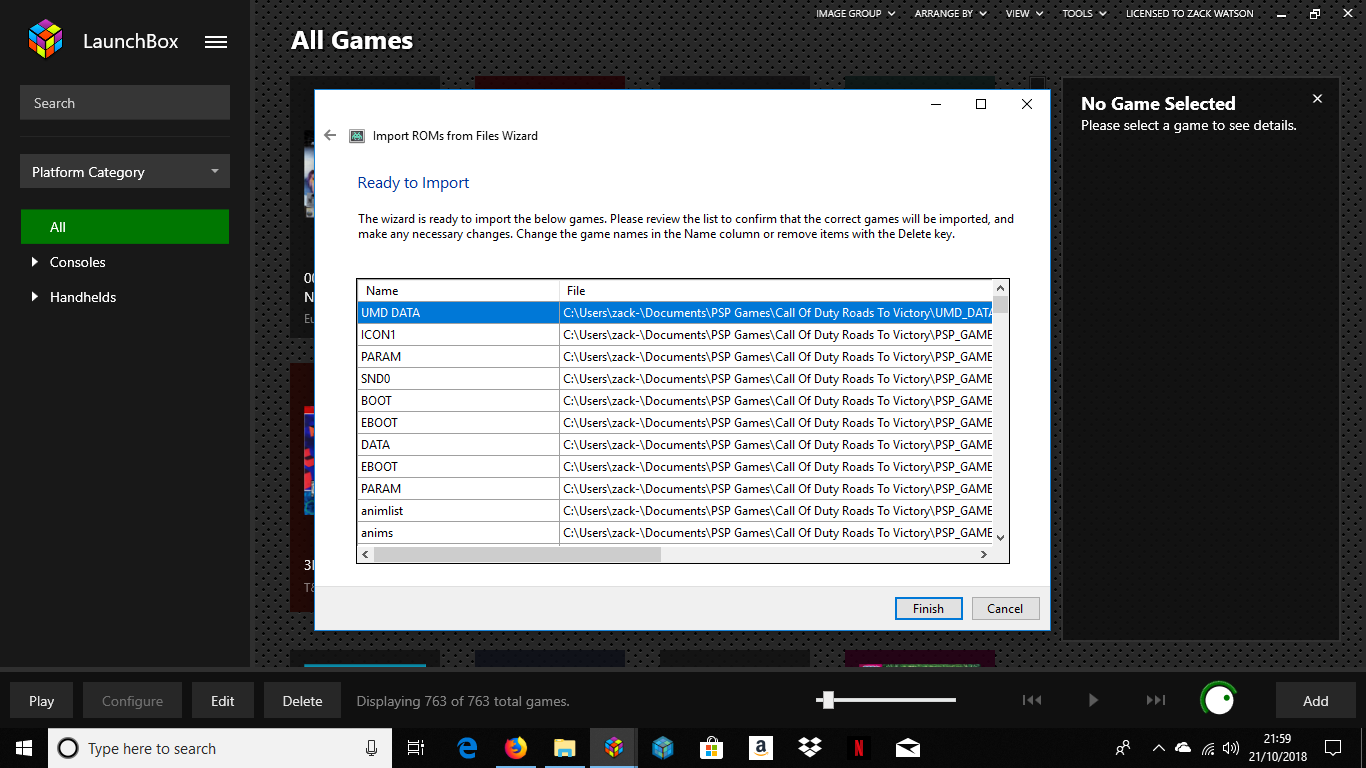The image size is (1366, 768).
Task: Open Microsoft Store from taskbar
Action: pyautogui.click(x=711, y=748)
